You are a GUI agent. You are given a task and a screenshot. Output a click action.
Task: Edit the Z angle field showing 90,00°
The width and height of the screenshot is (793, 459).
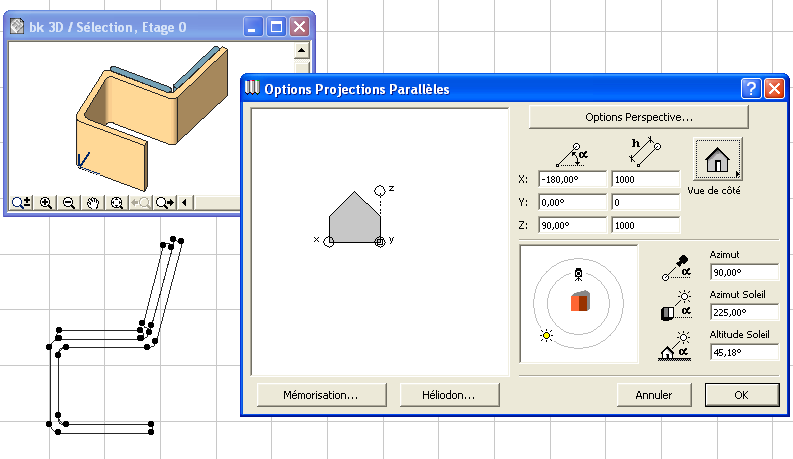572,225
